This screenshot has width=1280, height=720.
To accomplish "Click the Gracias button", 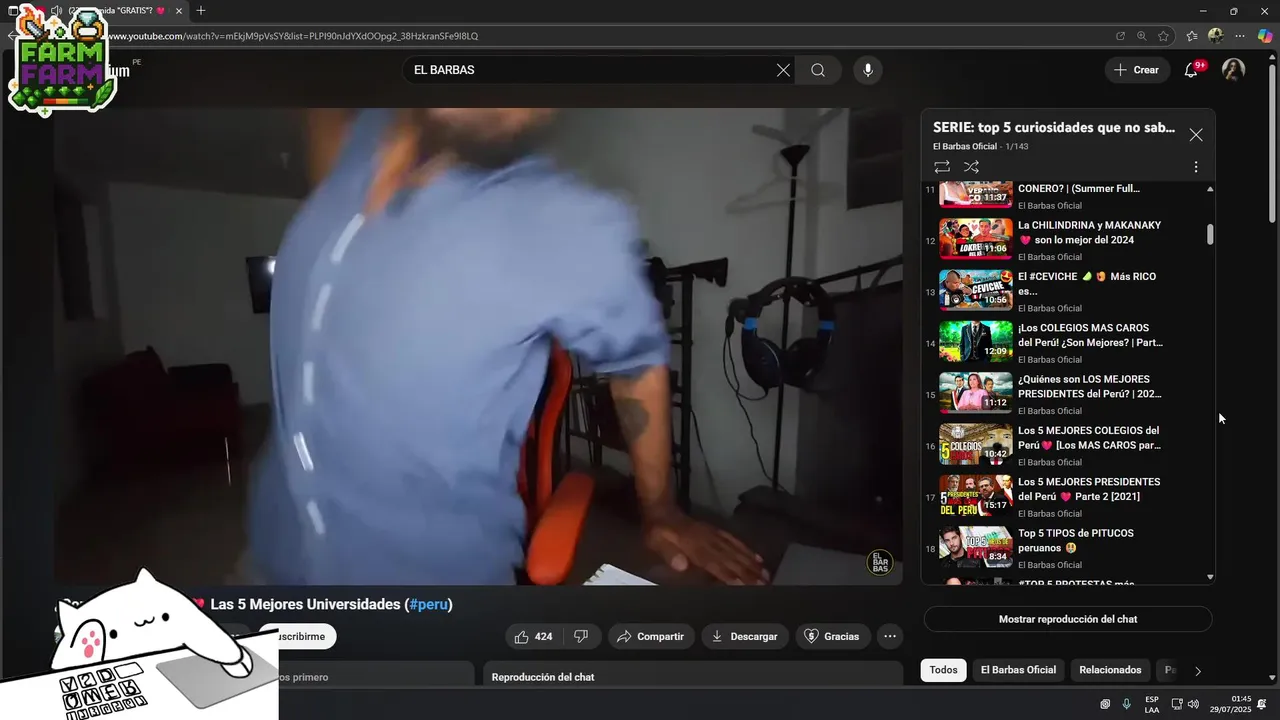I will [833, 637].
